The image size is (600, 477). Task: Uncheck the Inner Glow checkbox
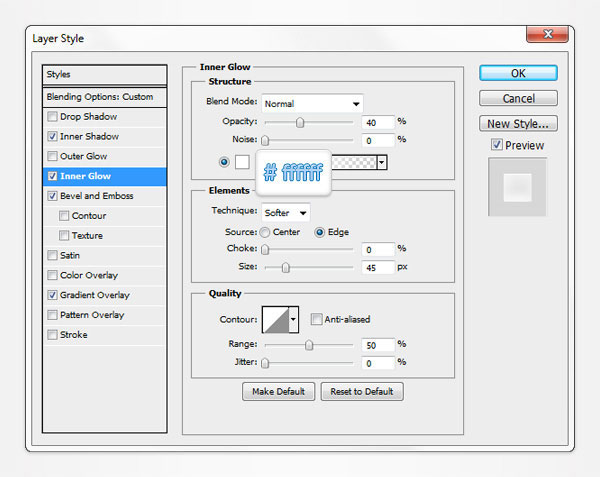click(52, 176)
